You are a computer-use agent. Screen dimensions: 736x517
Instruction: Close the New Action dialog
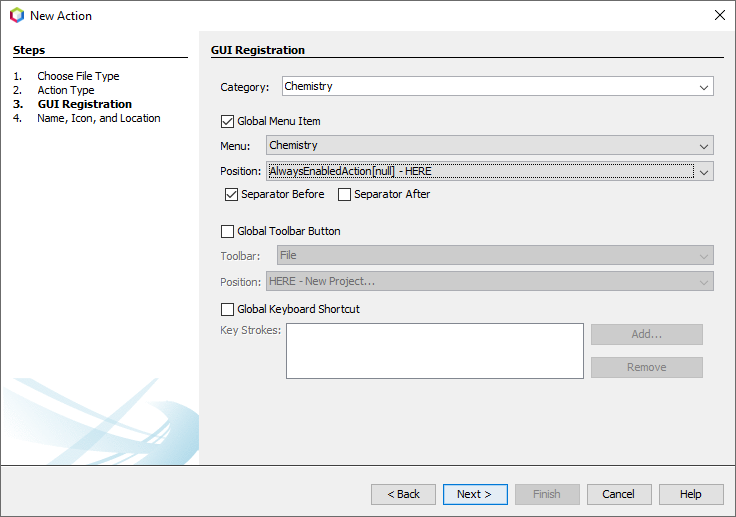point(719,15)
